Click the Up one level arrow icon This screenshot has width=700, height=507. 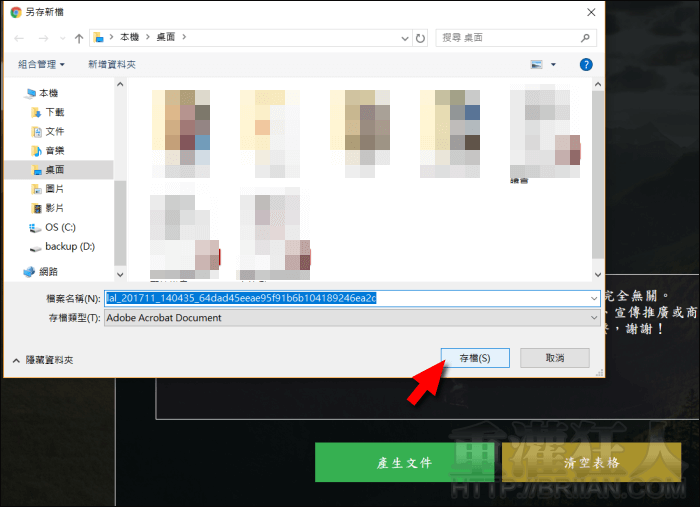click(x=79, y=38)
